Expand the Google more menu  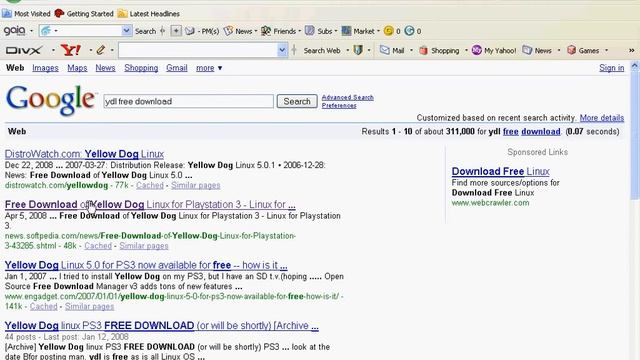click(209, 68)
